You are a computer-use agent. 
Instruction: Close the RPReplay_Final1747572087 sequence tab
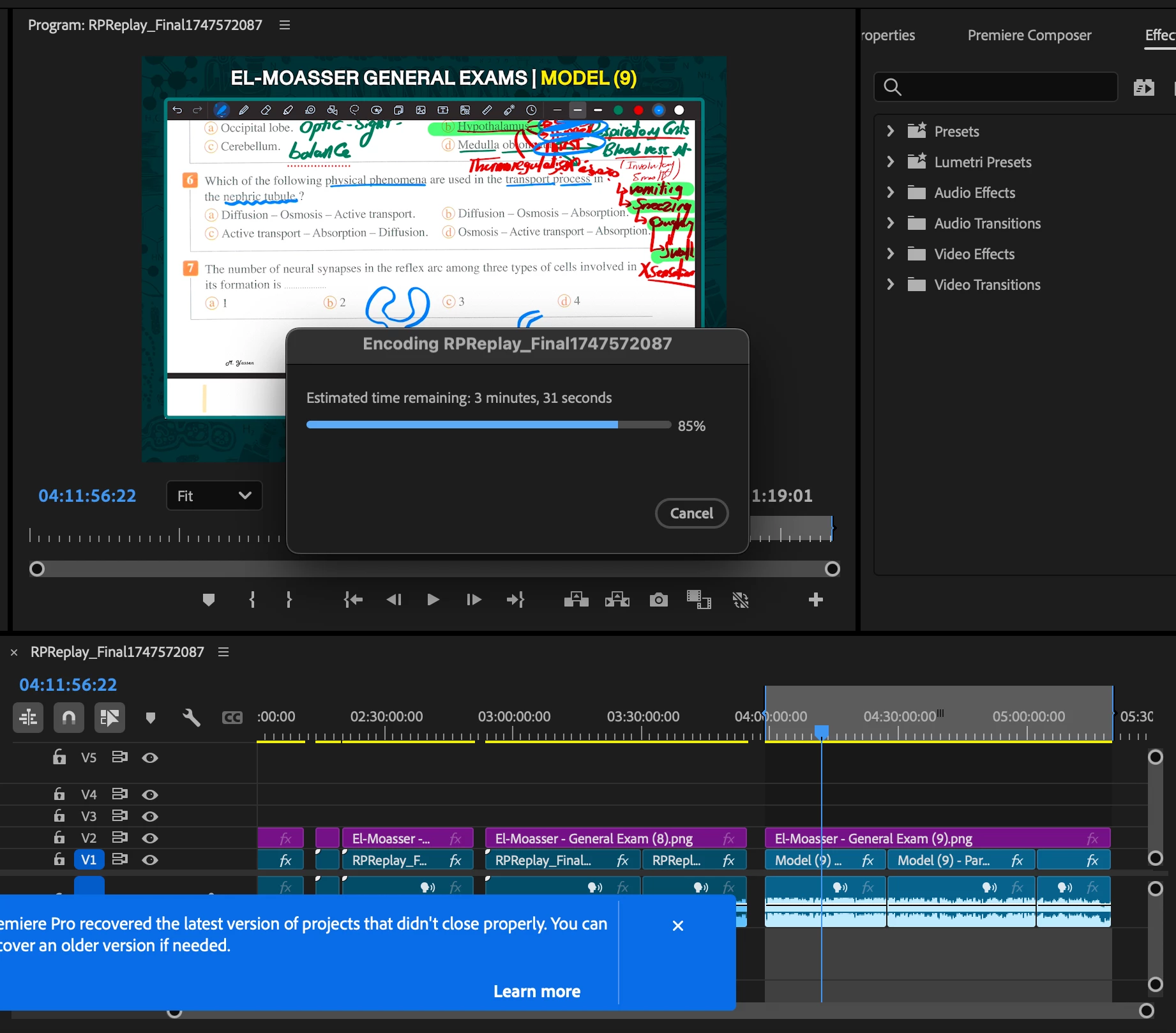click(x=14, y=652)
